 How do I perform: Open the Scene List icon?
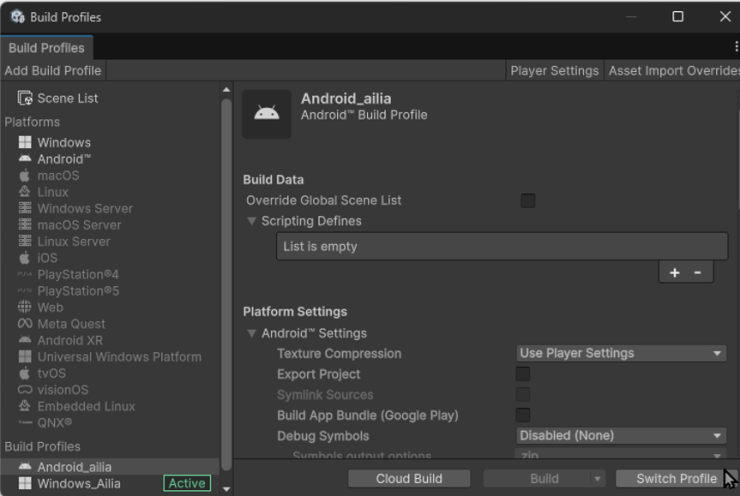(25, 98)
